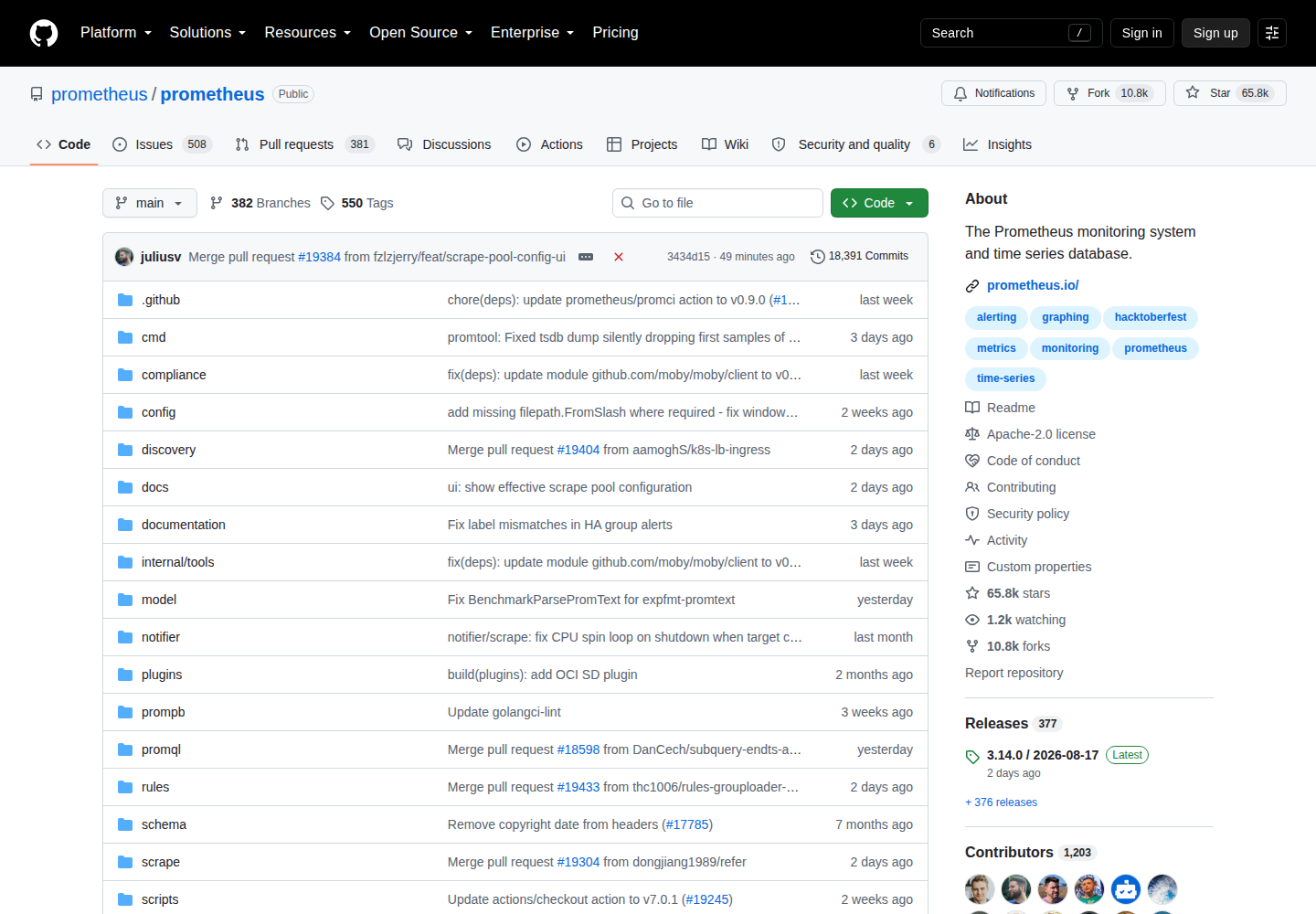Open the Enterprise dropdown
This screenshot has width=1316, height=914.
click(x=533, y=33)
